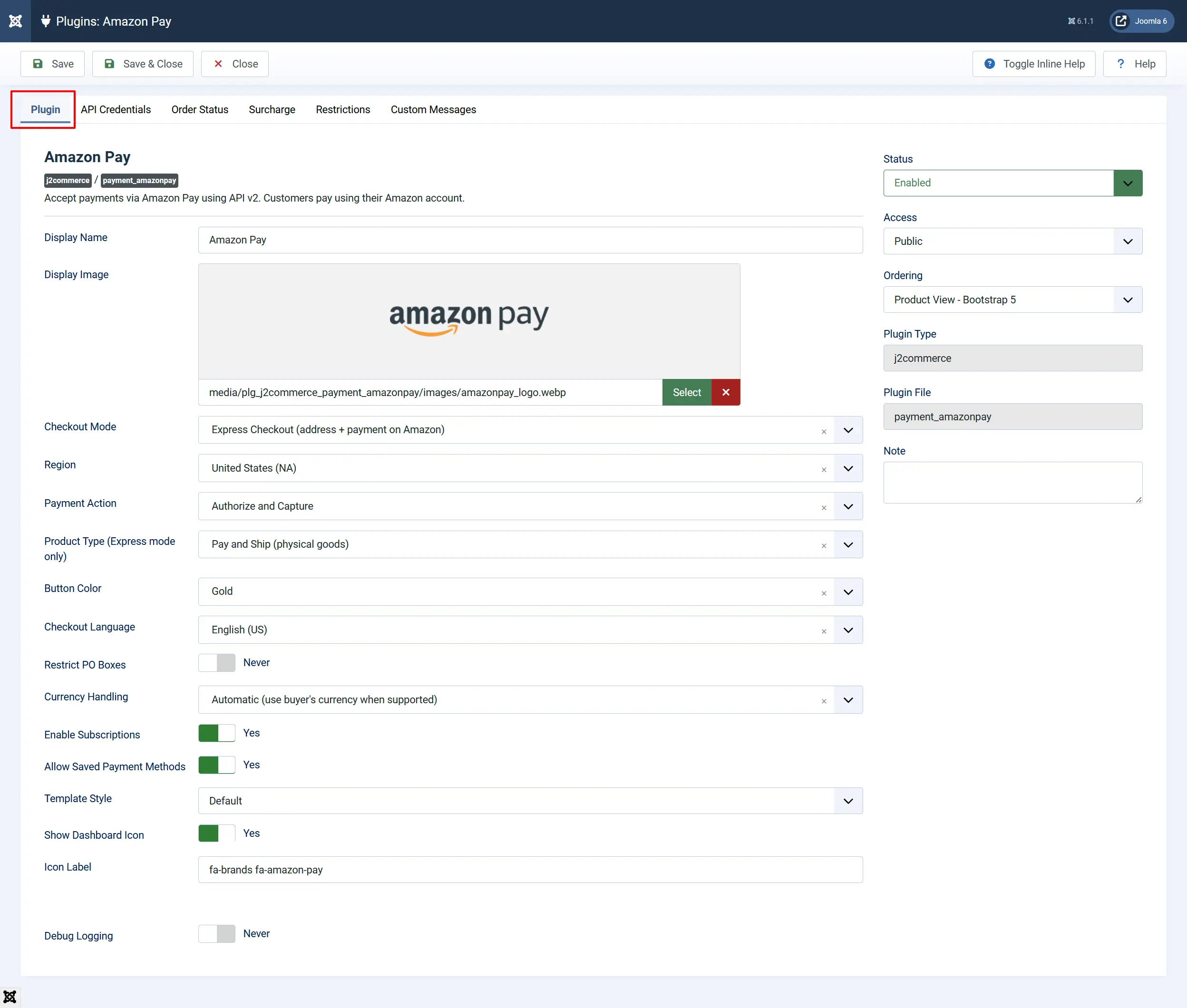1187x1008 pixels.
Task: Click the j2commerce badge under Amazon Pay
Action: (68, 181)
